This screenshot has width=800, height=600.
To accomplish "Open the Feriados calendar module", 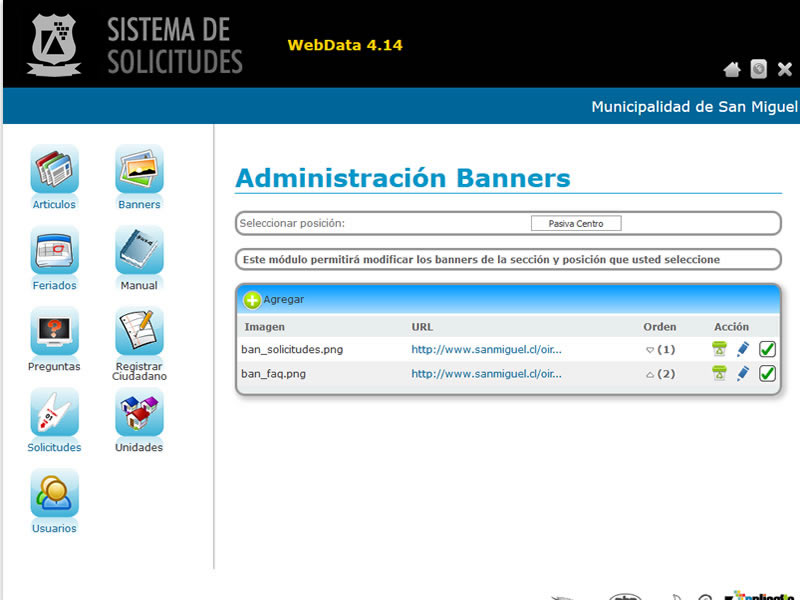I will click(x=53, y=253).
